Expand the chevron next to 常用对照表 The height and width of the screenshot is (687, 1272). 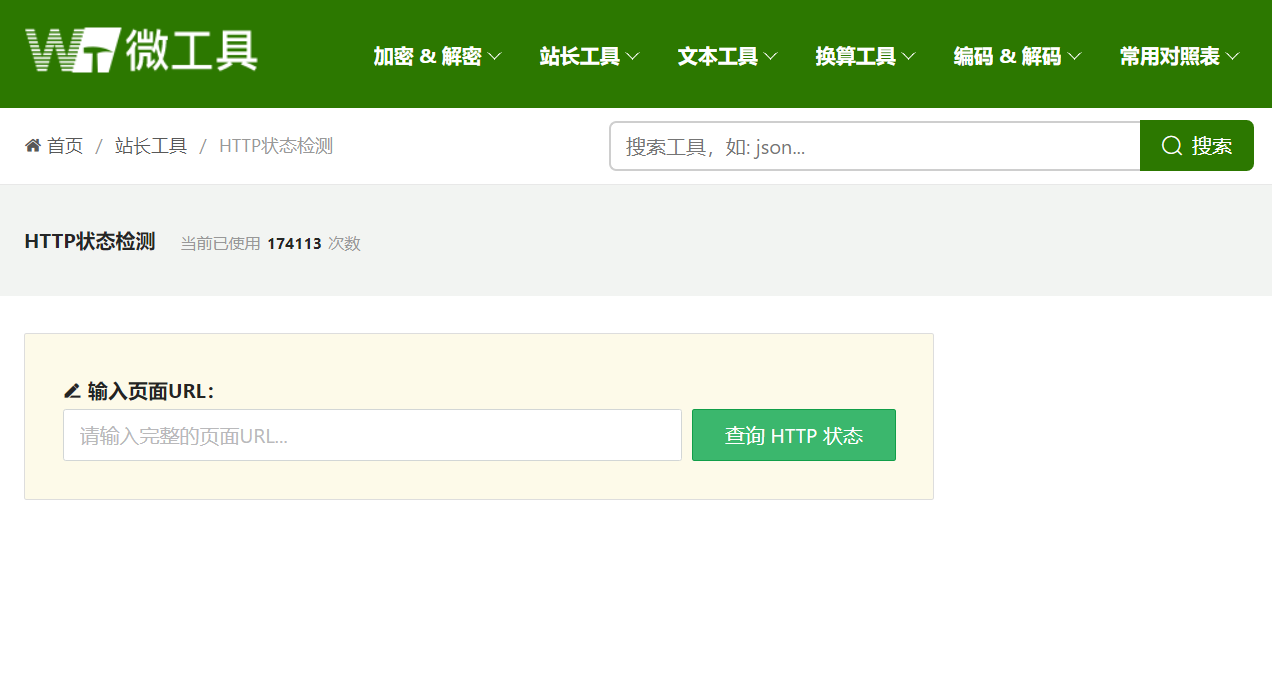(1232, 57)
